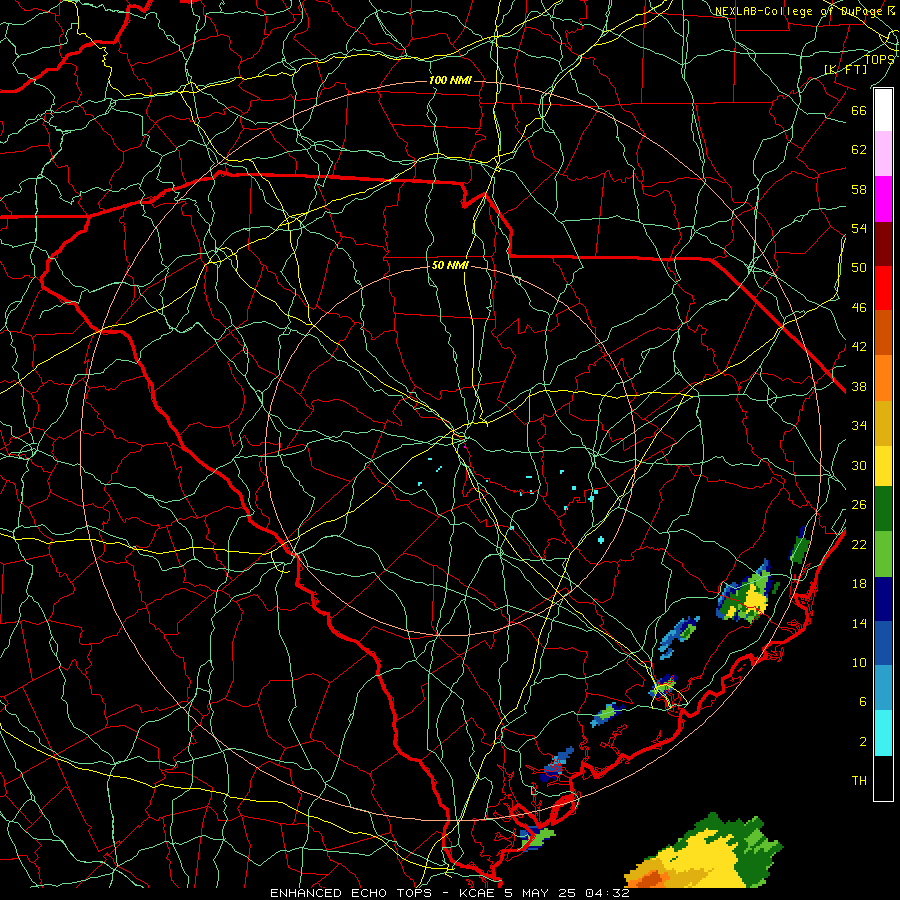The width and height of the screenshot is (900, 900).
Task: Click the white swatch at the legend top
Action: click(x=883, y=110)
